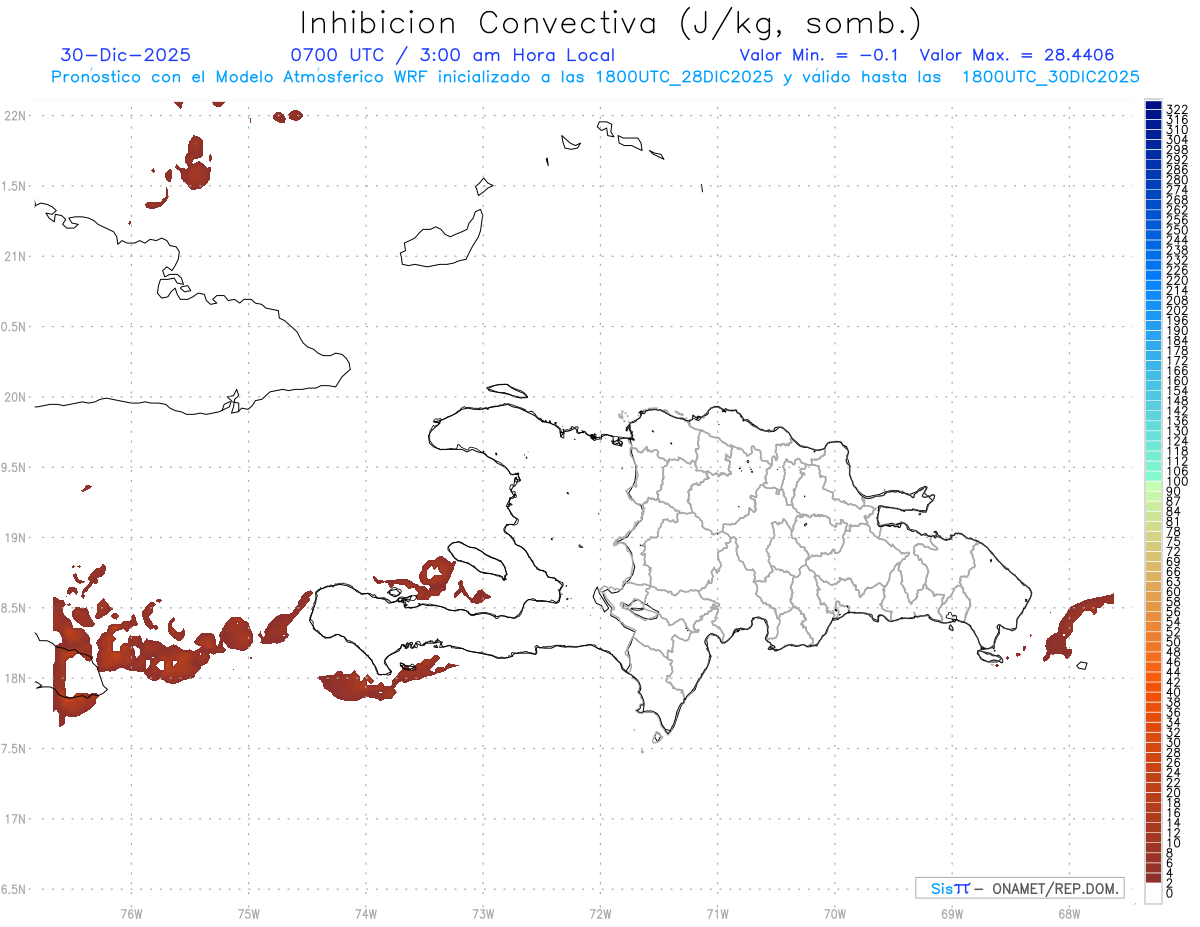This screenshot has height=927, width=1200.
Task: Click the '74W' longitude label
Action: click(x=365, y=914)
